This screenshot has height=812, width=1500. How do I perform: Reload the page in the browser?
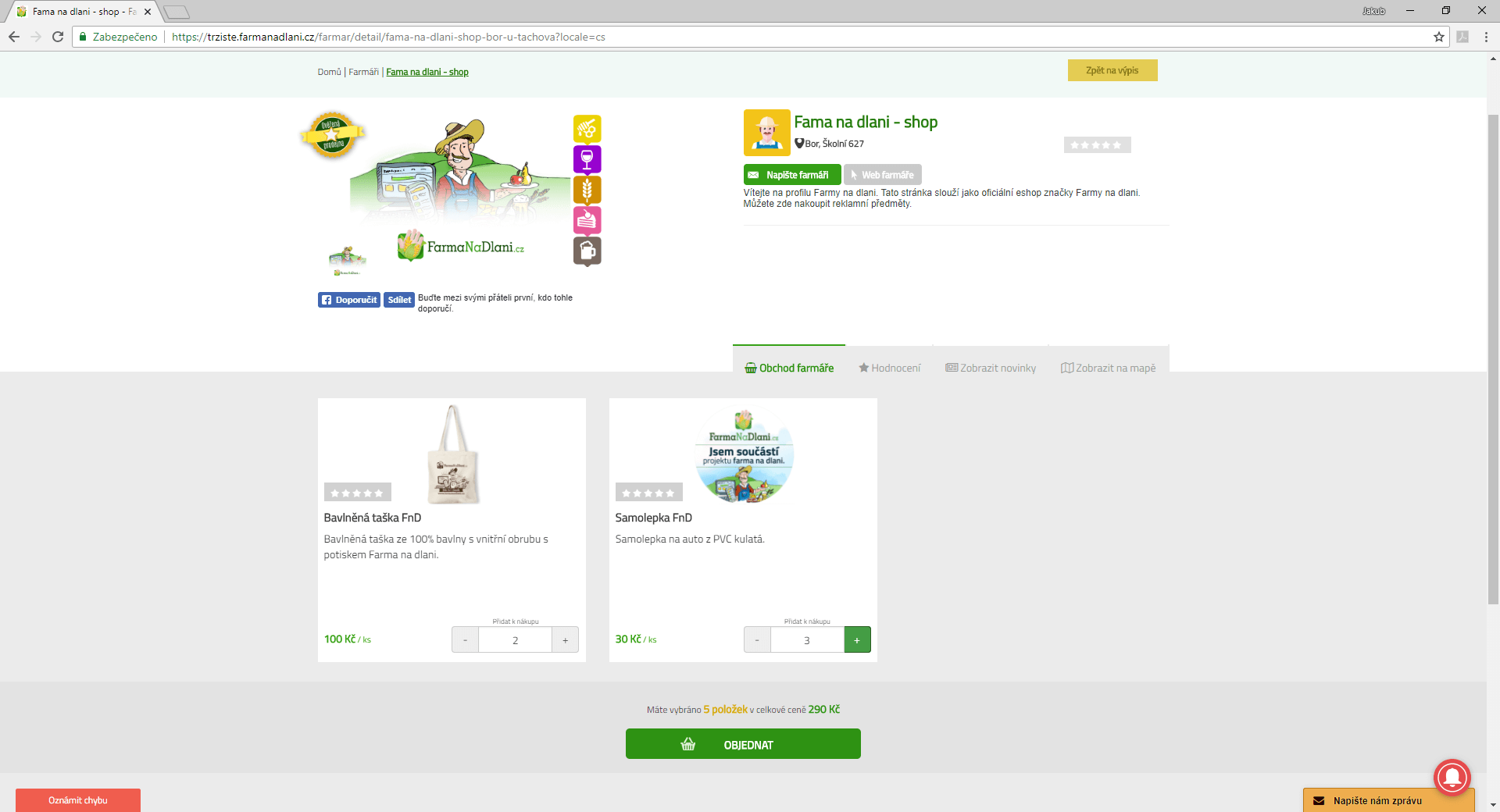click(x=58, y=37)
